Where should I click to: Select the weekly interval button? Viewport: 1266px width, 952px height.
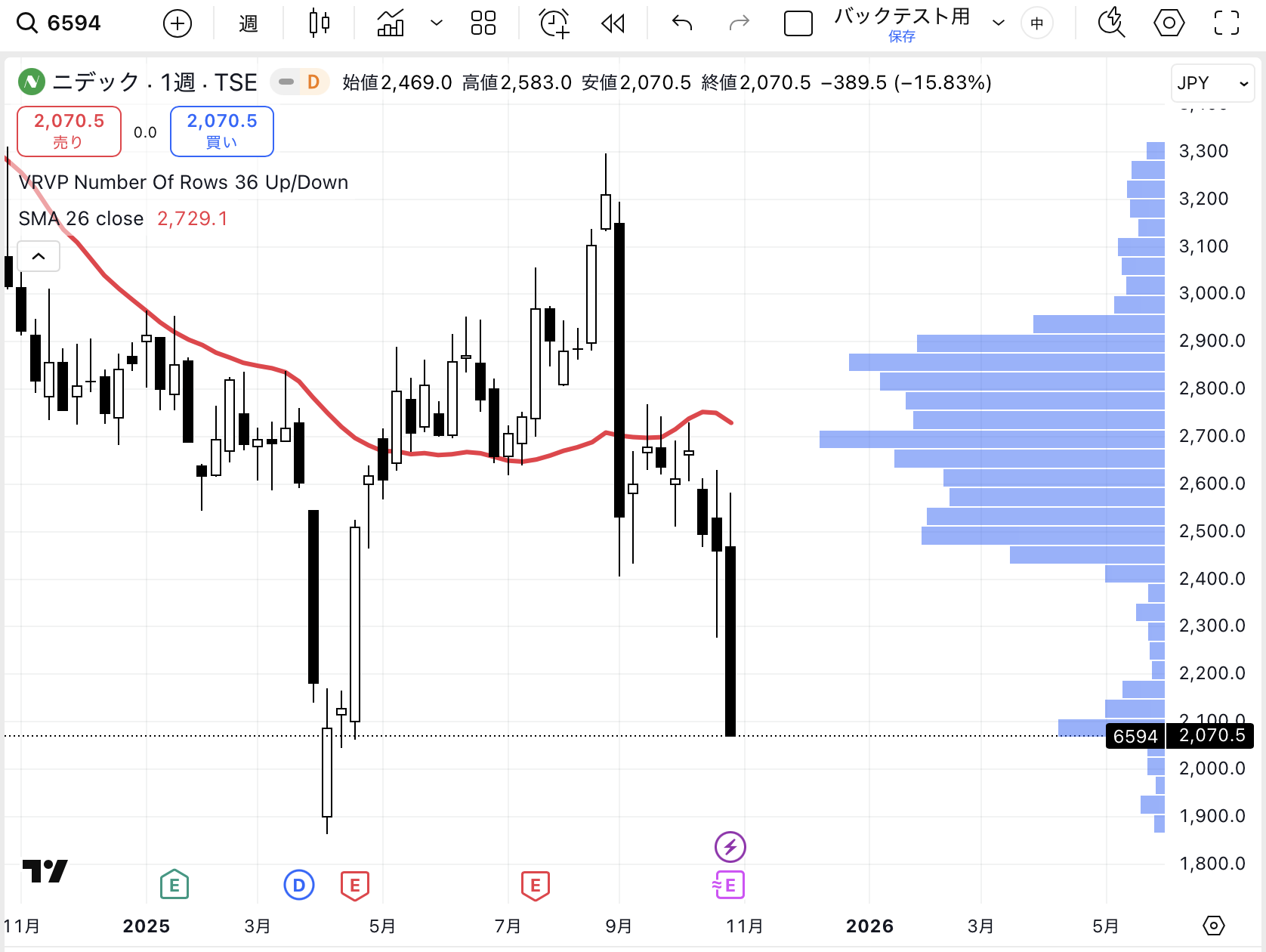click(249, 24)
